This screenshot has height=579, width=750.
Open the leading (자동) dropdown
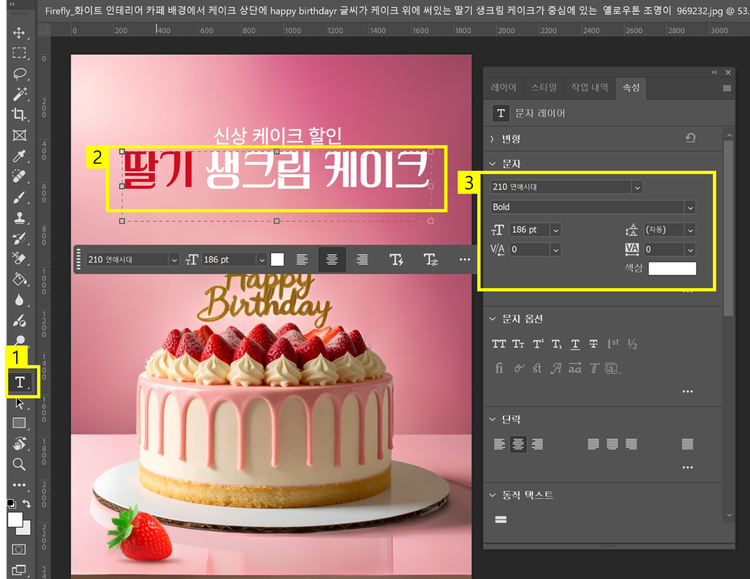tap(690, 230)
